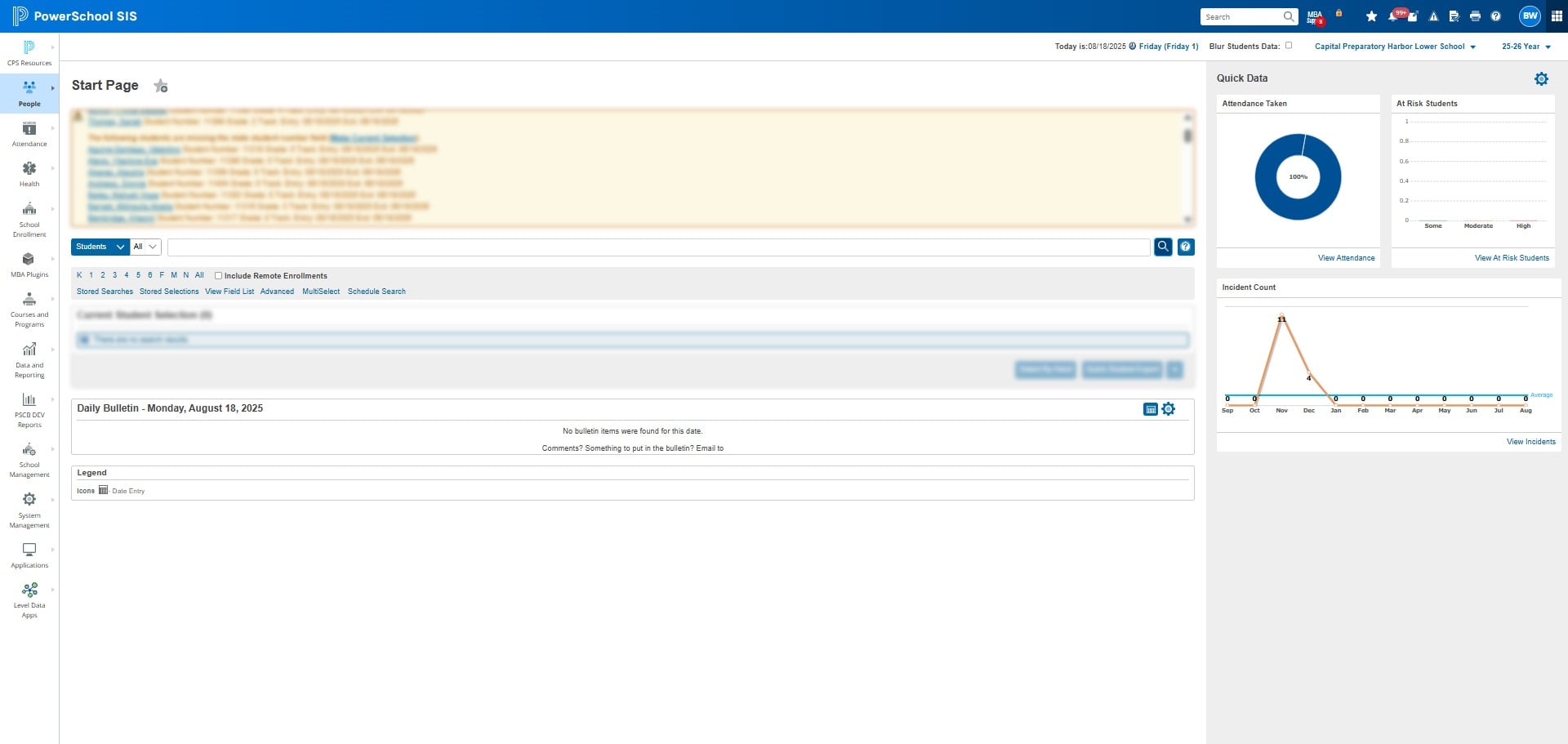The width and height of the screenshot is (1568, 744).
Task: Expand the school selector dropdown
Action: coord(1395,47)
